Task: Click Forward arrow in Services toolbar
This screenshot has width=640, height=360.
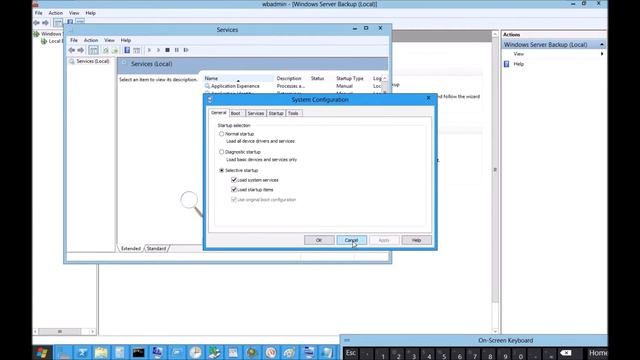Action: (81, 50)
